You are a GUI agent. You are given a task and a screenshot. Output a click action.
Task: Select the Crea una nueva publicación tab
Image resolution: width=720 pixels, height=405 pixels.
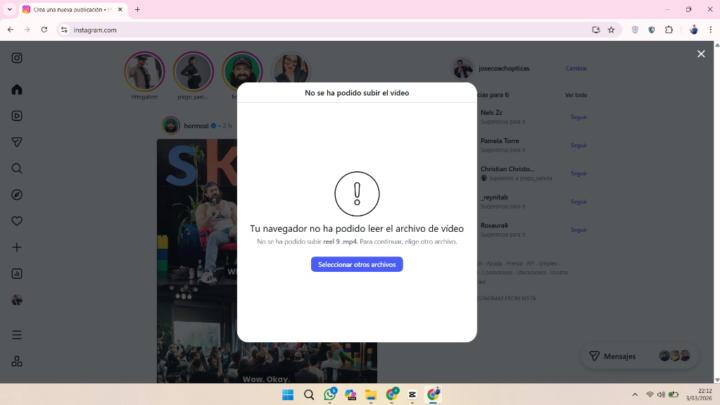tap(73, 10)
